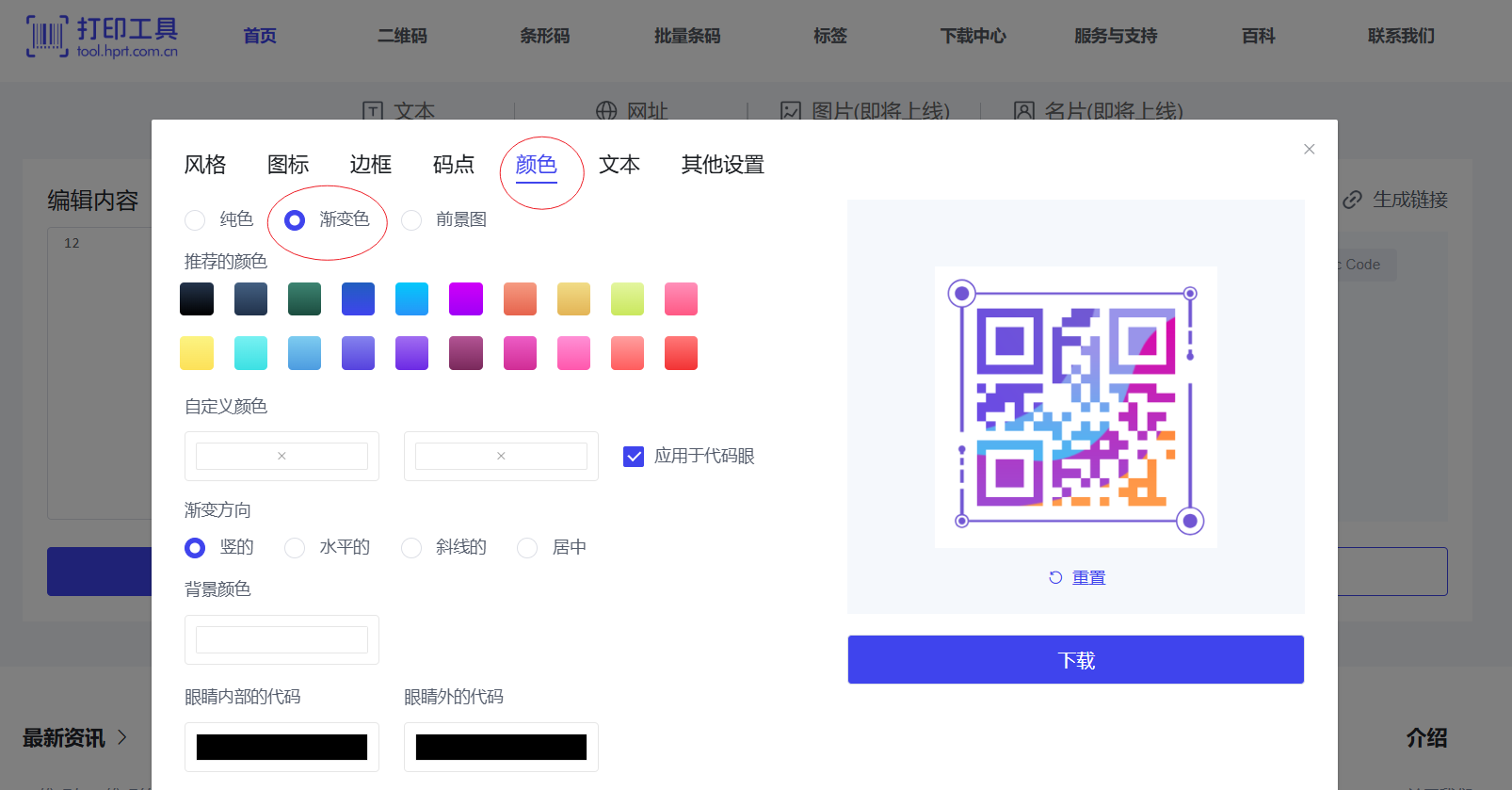The width and height of the screenshot is (1512, 790).
Task: Click the 图片 image icon behind dialog
Action: (791, 111)
